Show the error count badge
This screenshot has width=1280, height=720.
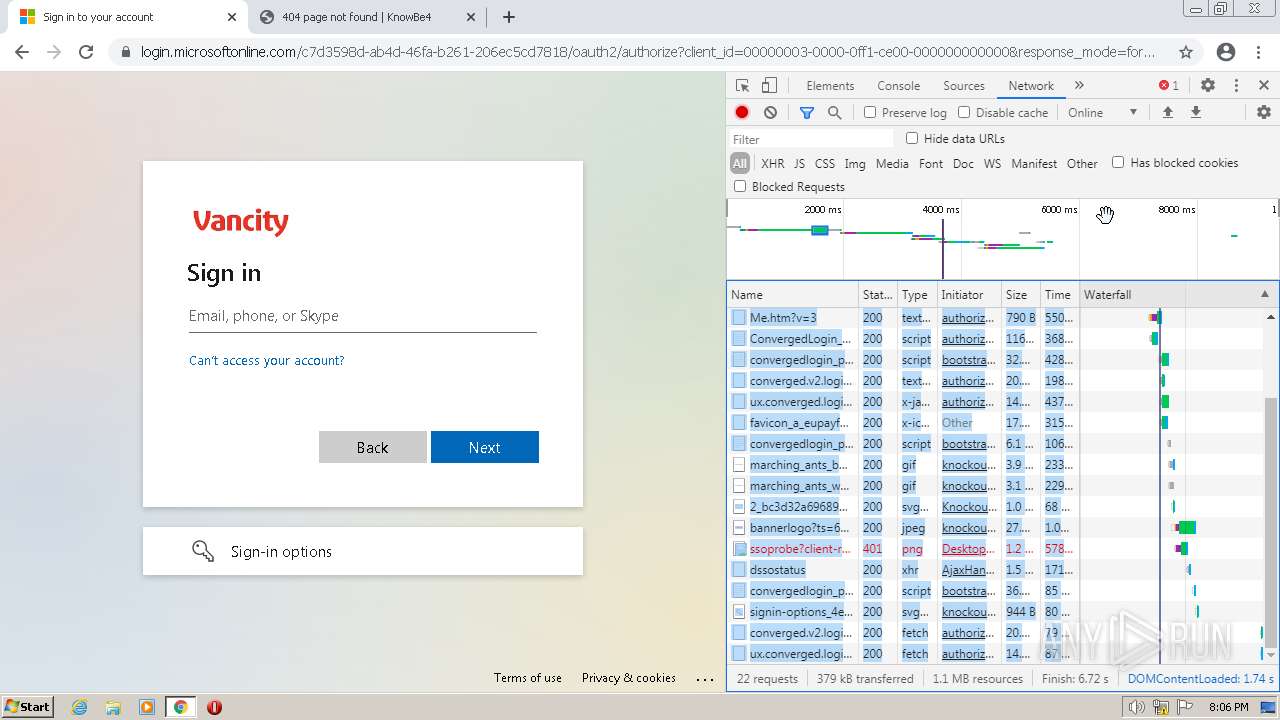pyautogui.click(x=1168, y=86)
